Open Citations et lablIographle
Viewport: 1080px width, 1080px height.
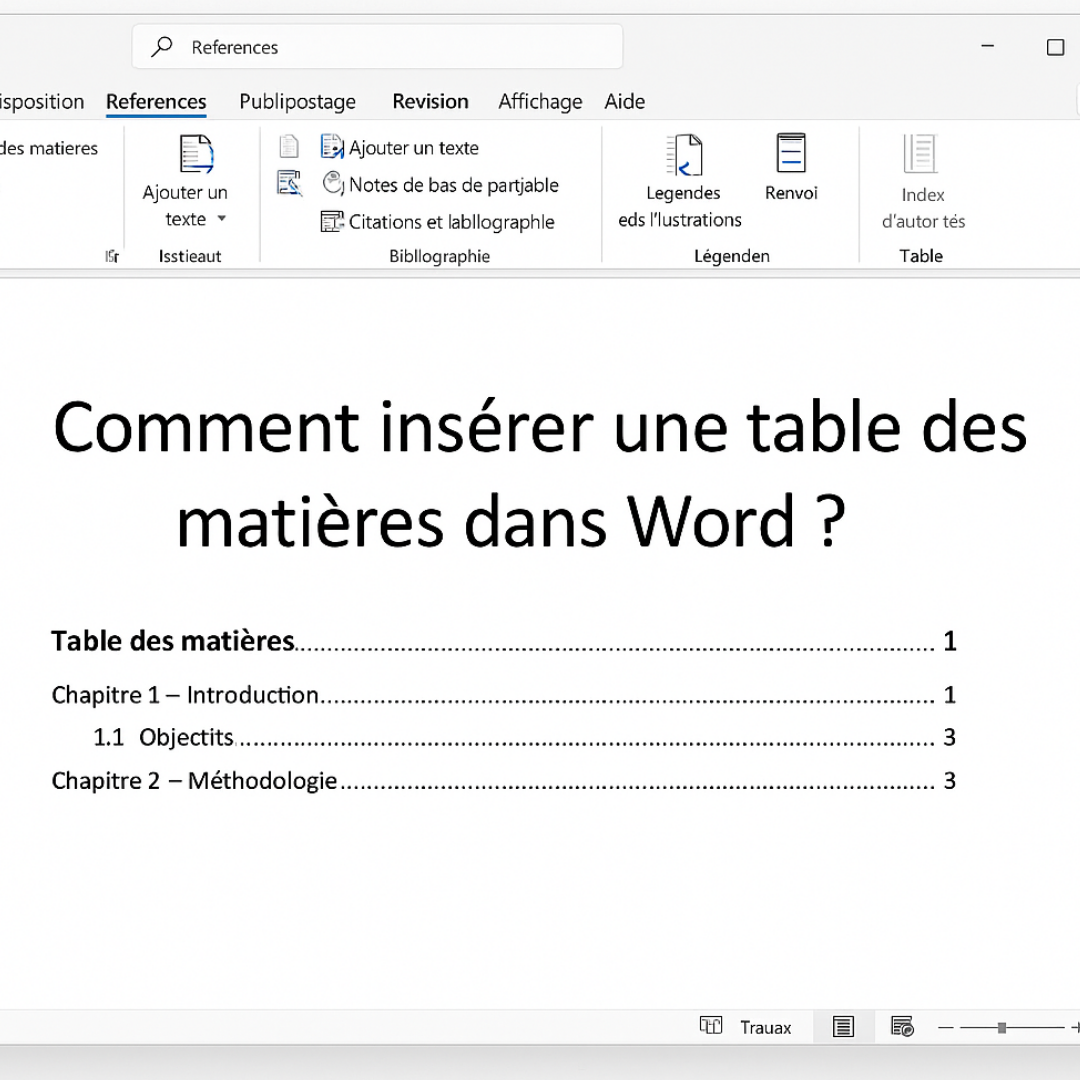point(451,222)
